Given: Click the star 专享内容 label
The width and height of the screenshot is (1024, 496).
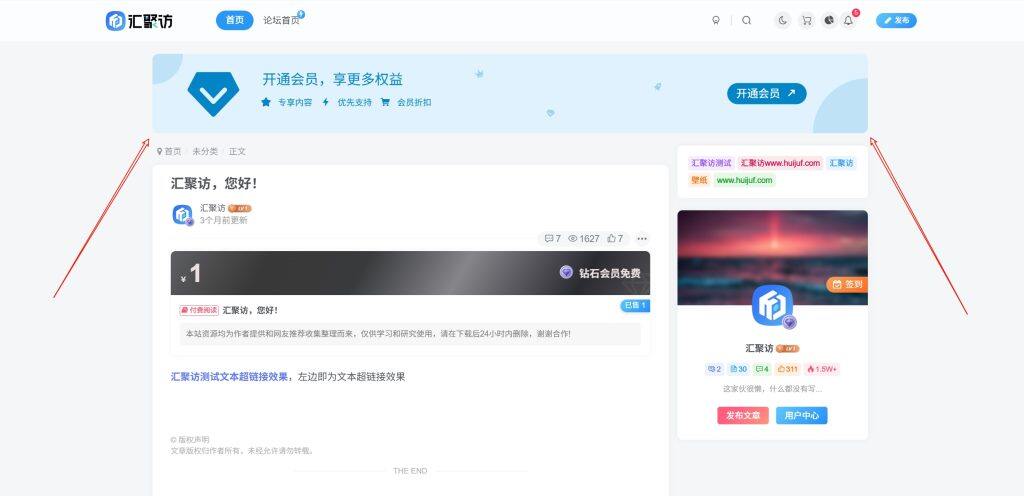Looking at the screenshot, I should [287, 102].
